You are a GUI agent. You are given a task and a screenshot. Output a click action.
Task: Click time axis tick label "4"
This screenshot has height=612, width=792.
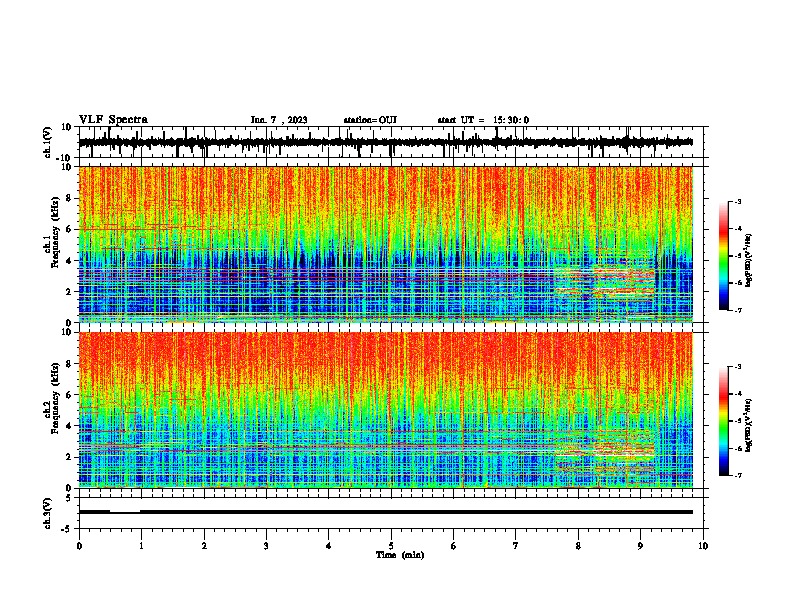[x=329, y=546]
